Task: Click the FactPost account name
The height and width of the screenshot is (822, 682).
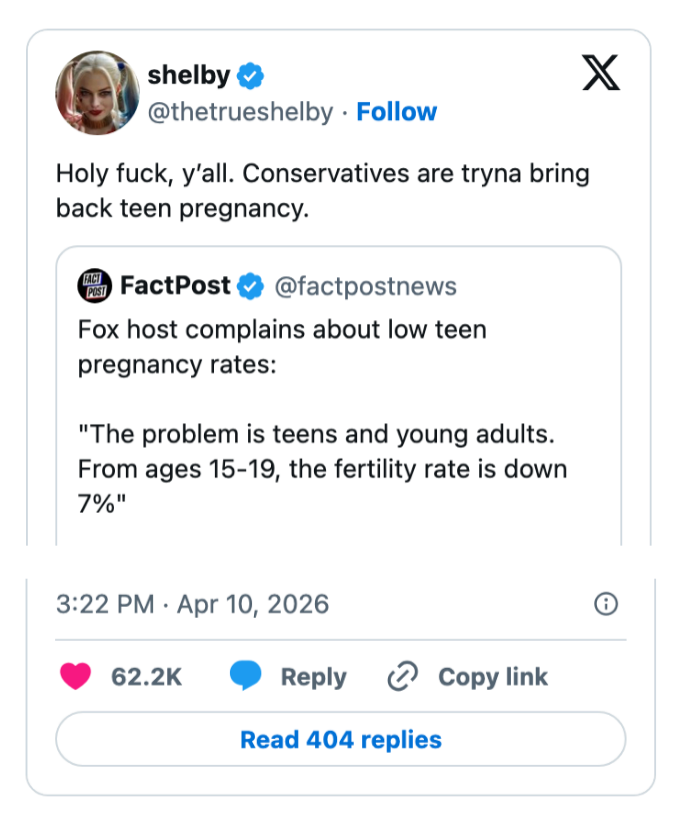Action: 175,287
